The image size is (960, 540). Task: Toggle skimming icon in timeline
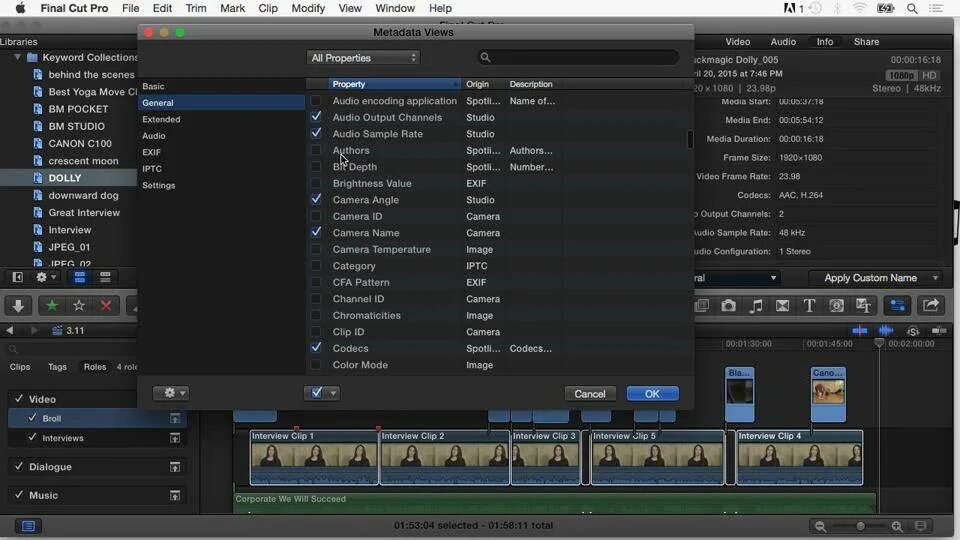860,331
